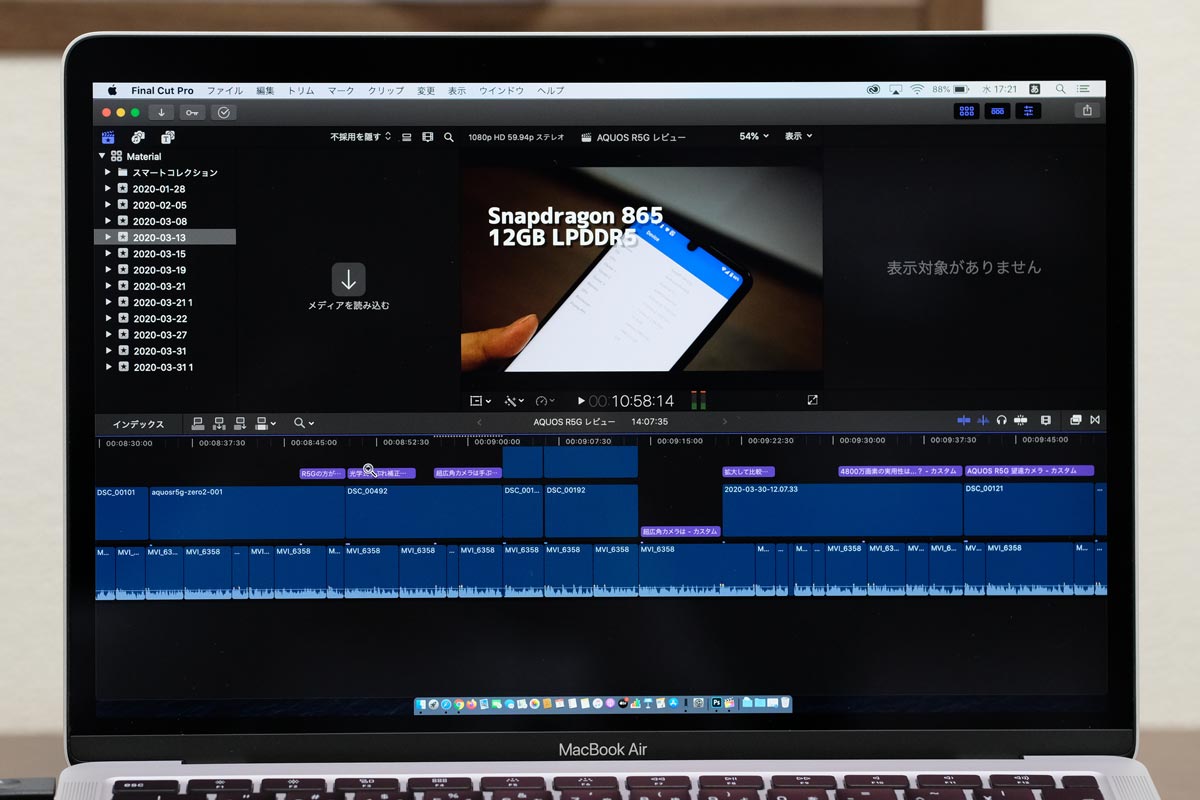Toggle timeline snapping

[x=1020, y=420]
